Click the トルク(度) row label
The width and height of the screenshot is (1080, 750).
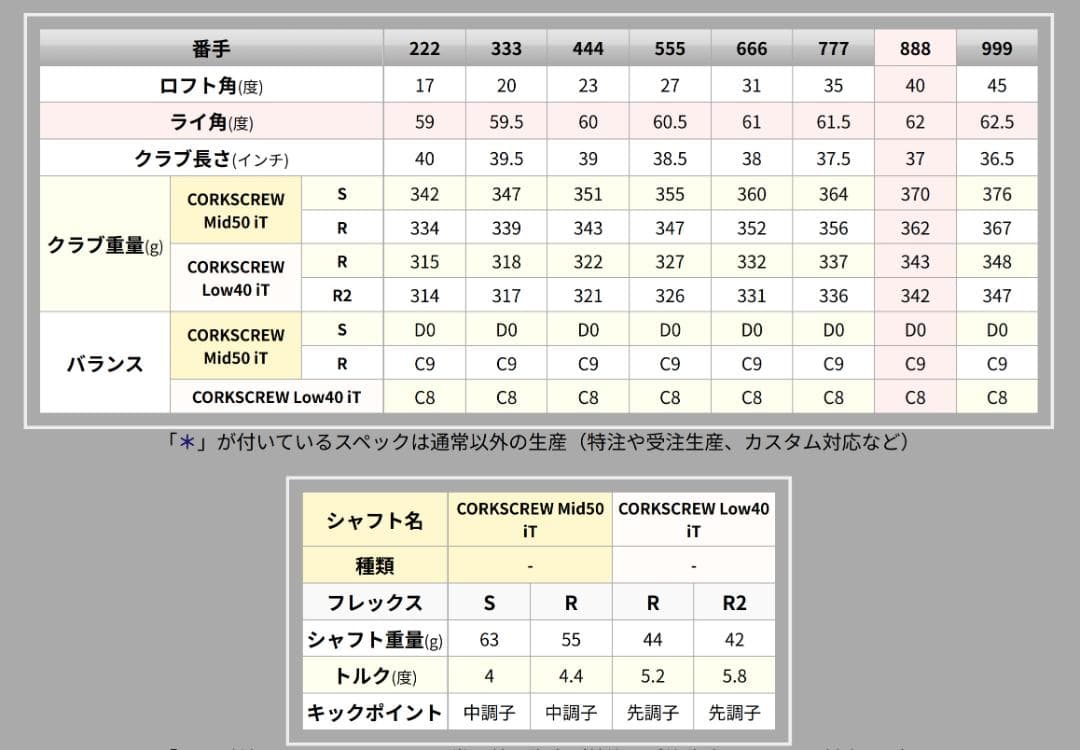(373, 675)
